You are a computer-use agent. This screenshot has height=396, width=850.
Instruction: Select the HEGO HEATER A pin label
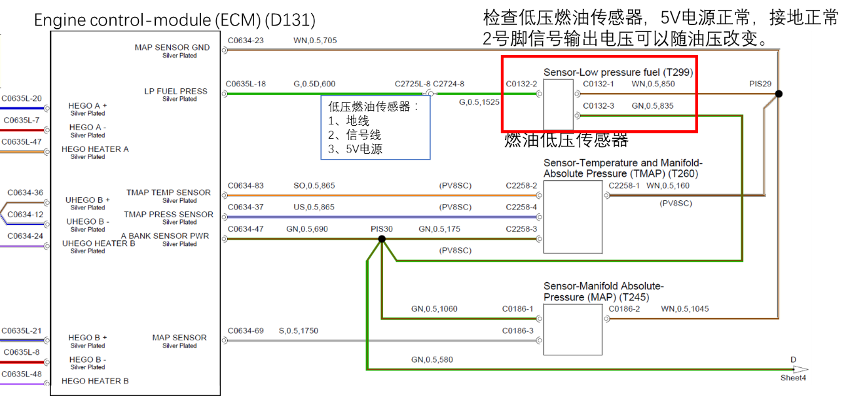pyautogui.click(x=95, y=149)
